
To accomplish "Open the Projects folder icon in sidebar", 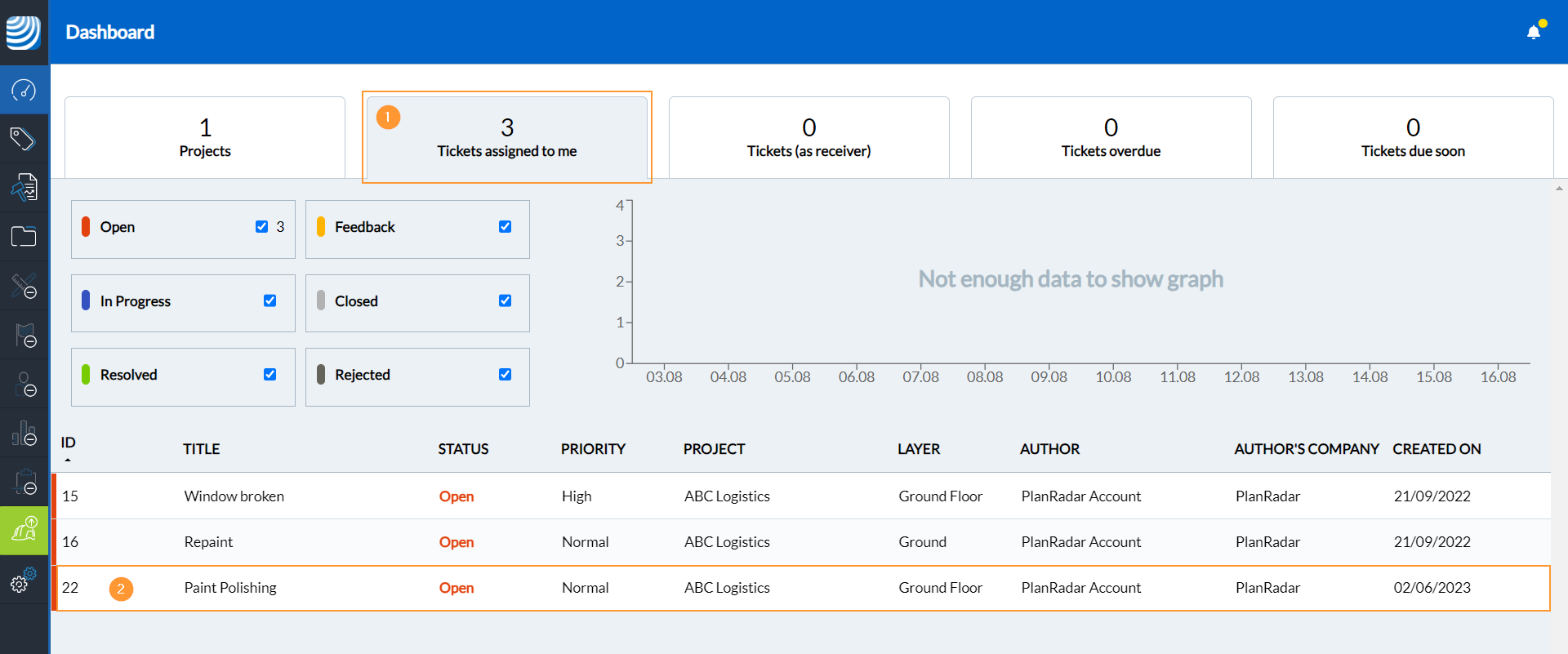I will 24,237.
